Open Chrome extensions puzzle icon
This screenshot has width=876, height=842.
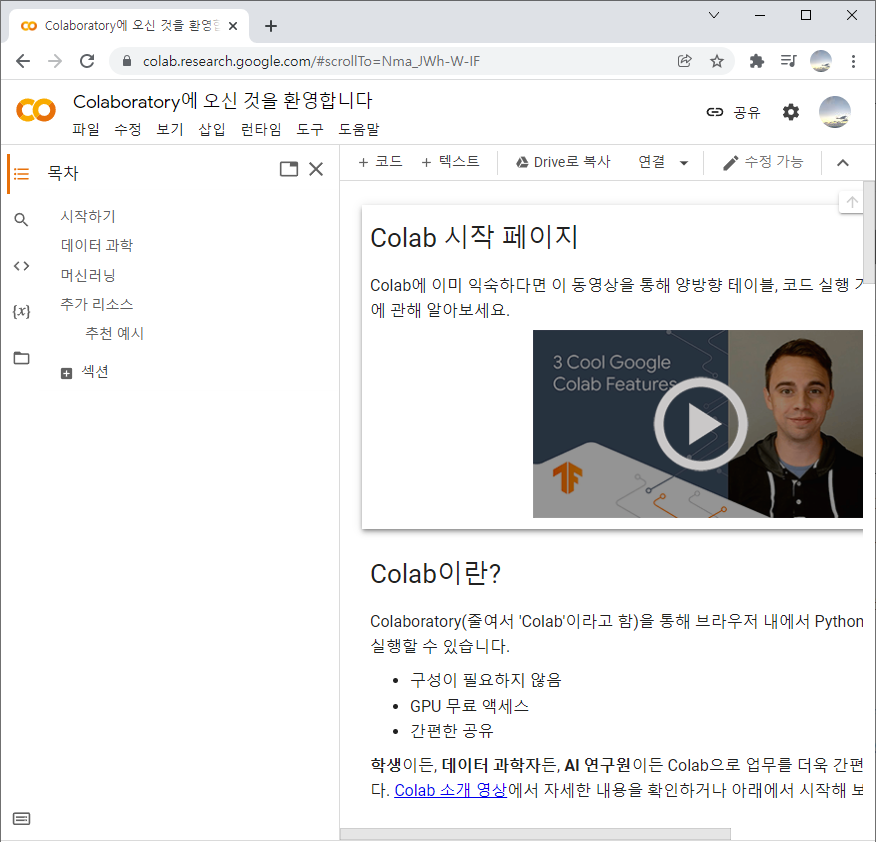(756, 61)
